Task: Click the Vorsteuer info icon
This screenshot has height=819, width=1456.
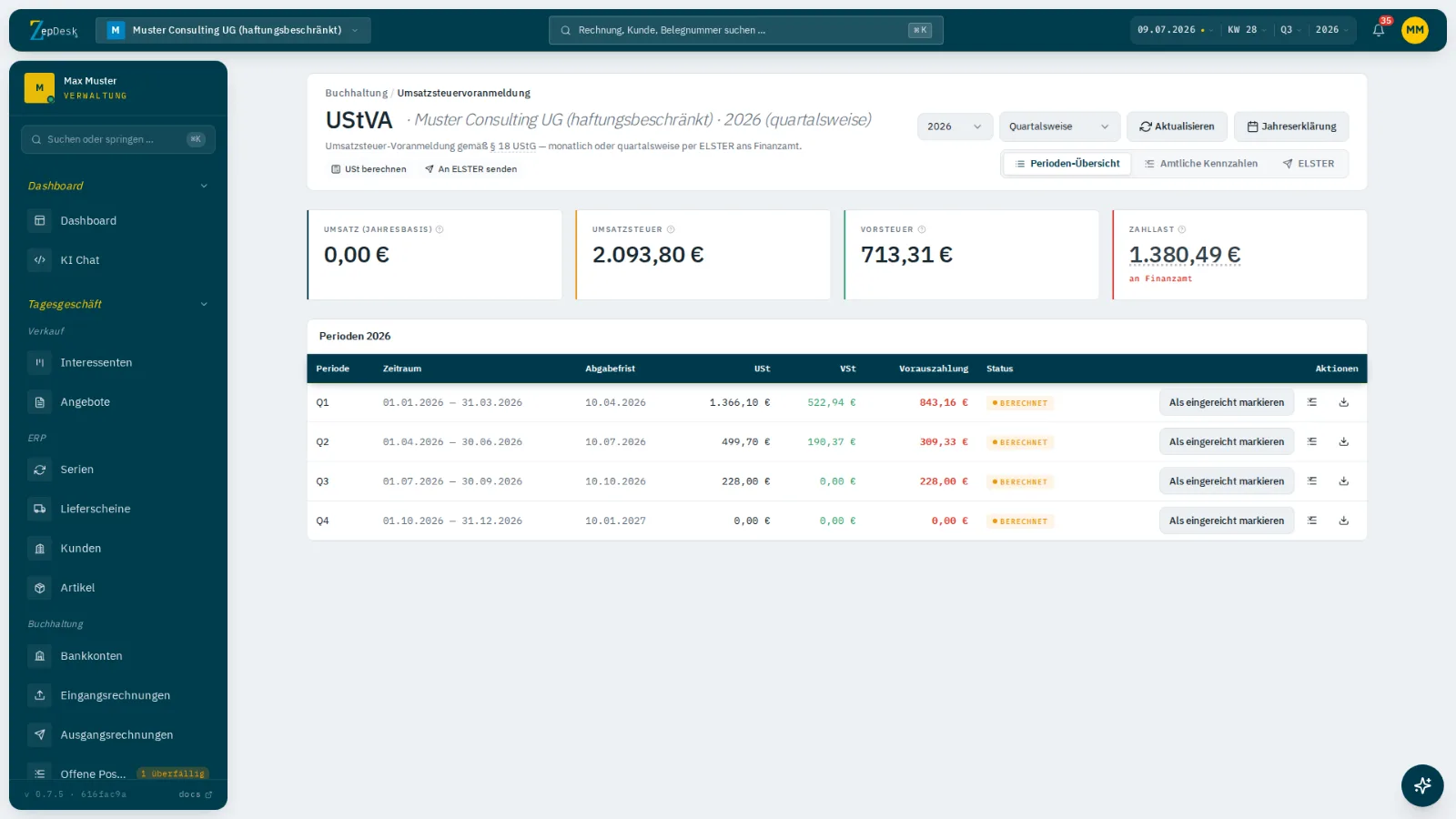Action: (x=922, y=229)
